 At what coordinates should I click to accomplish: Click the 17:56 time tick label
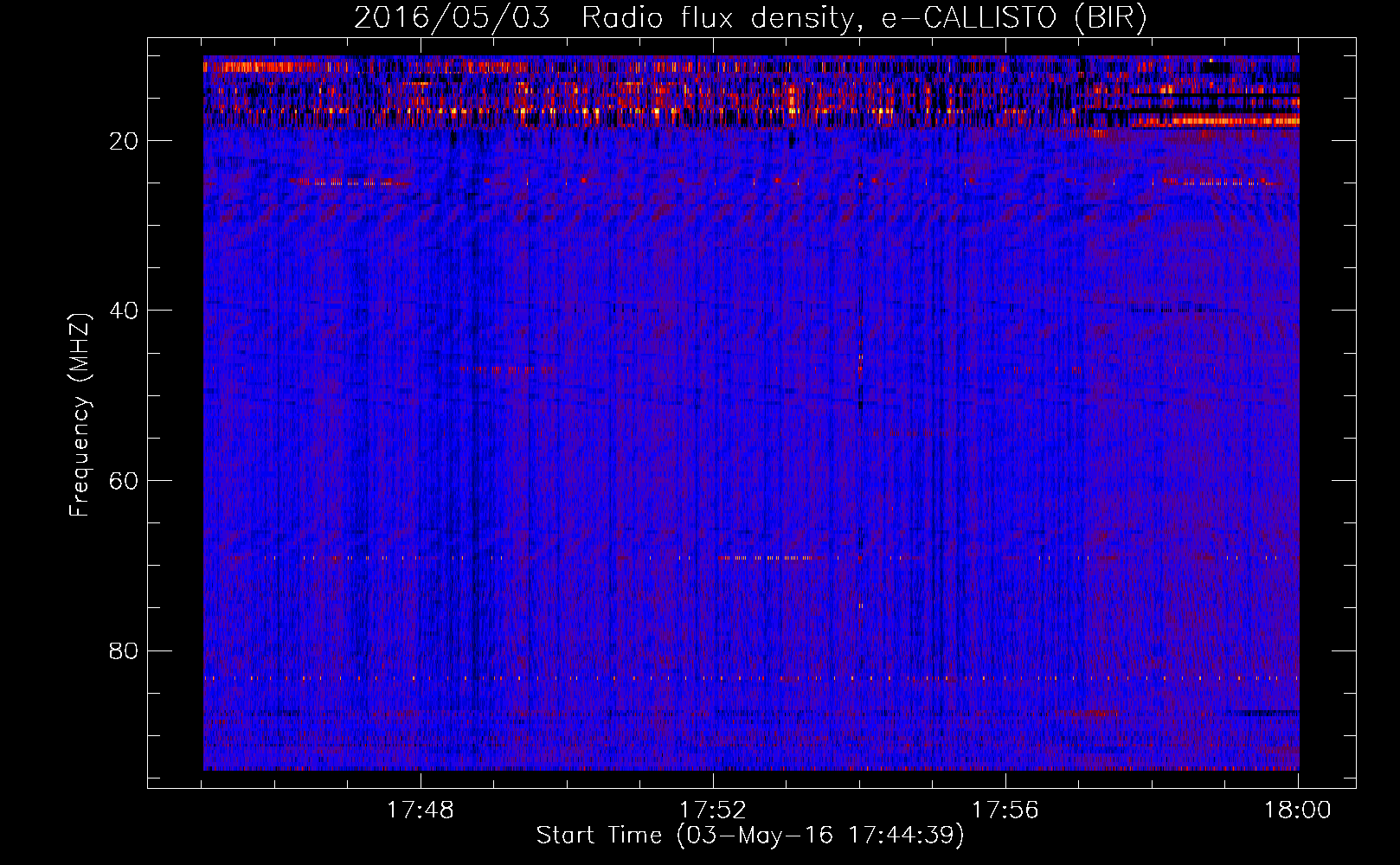[1005, 811]
